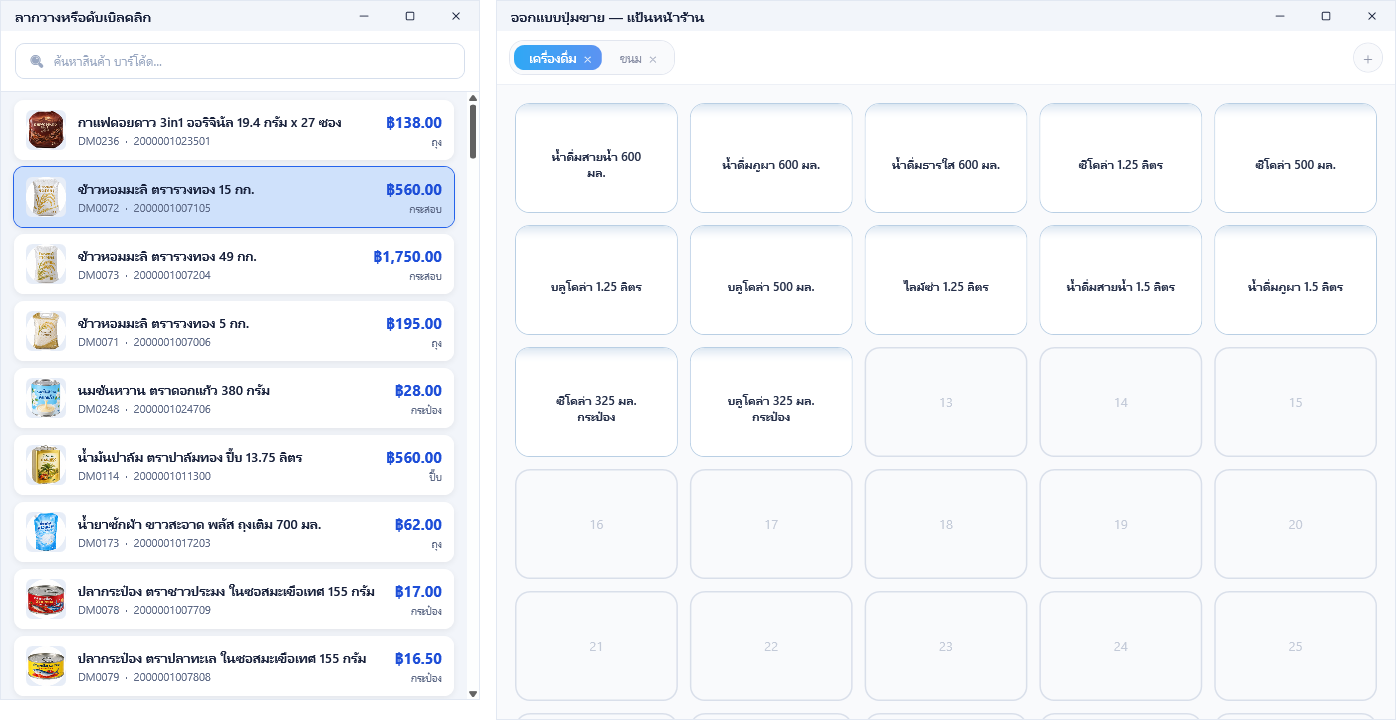Click the magnifier icon in the product search box
Screen dimensions: 1396x720
click(x=37, y=61)
